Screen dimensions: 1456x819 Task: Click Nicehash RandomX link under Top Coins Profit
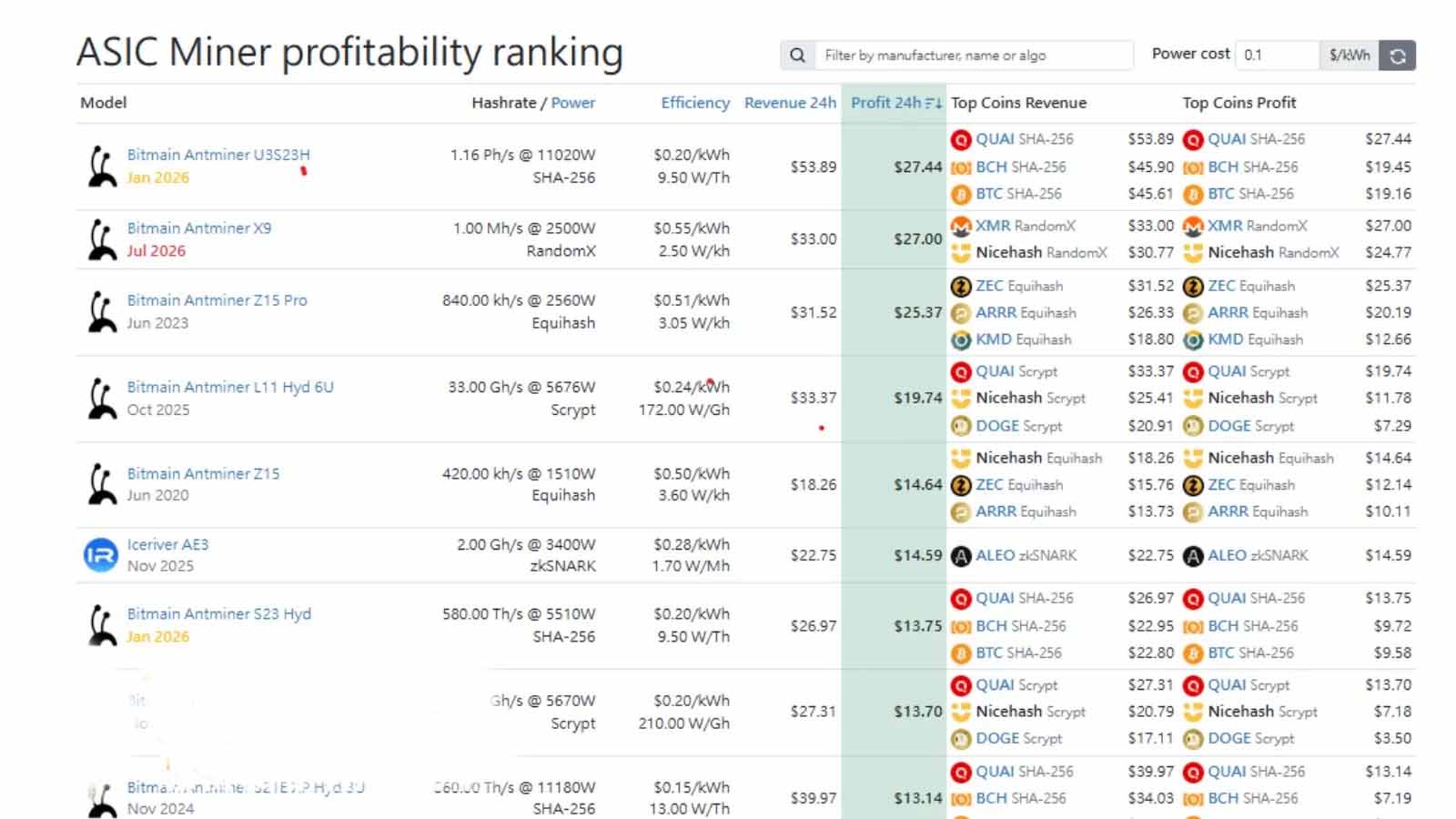1274,252
